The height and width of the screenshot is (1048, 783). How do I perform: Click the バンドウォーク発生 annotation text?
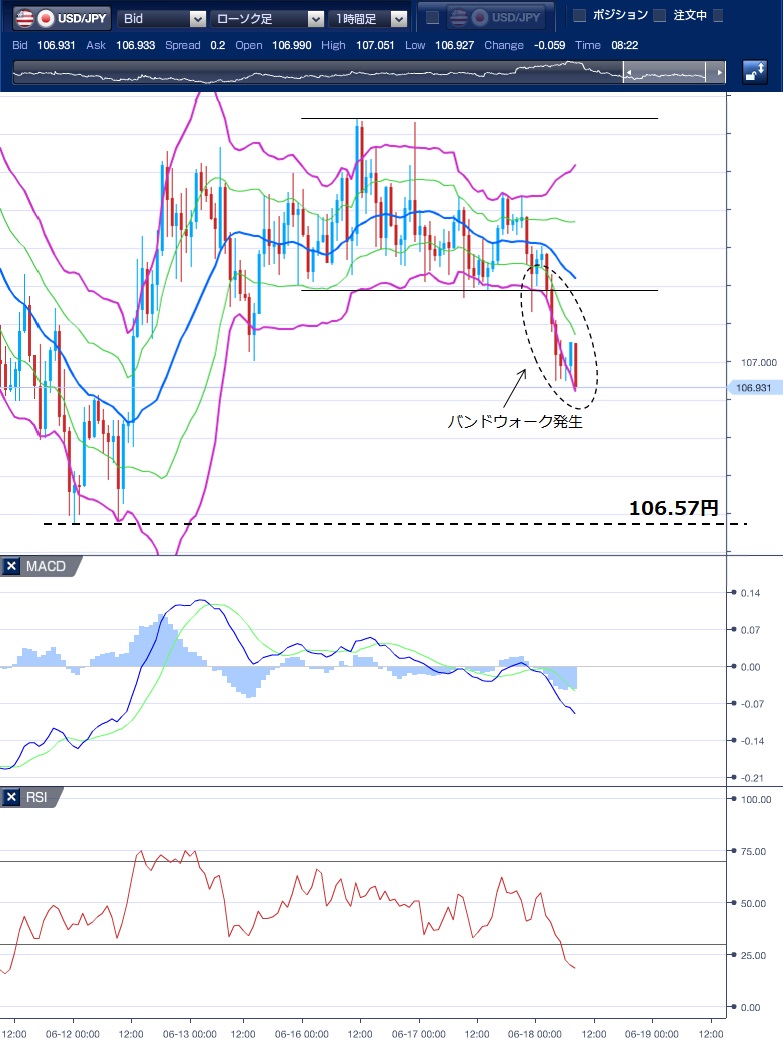click(514, 422)
